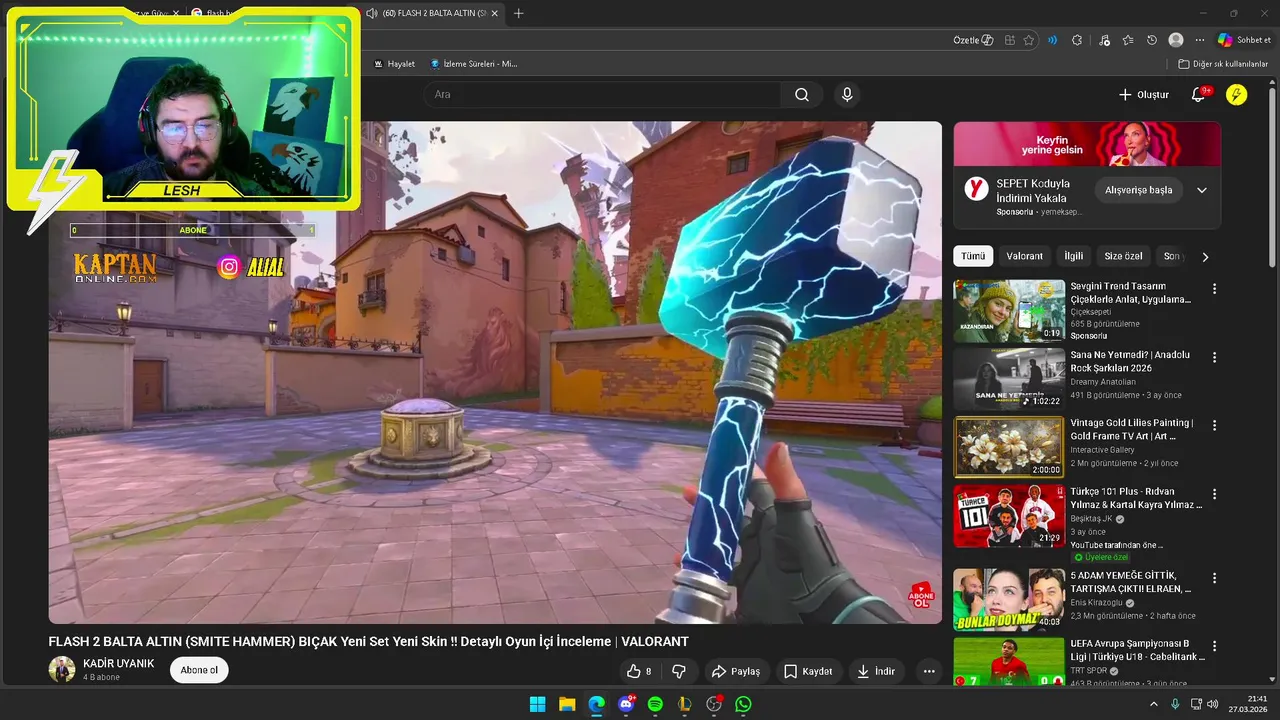Click the Paylaş share button
Viewport: 1280px width, 720px height.
[735, 671]
